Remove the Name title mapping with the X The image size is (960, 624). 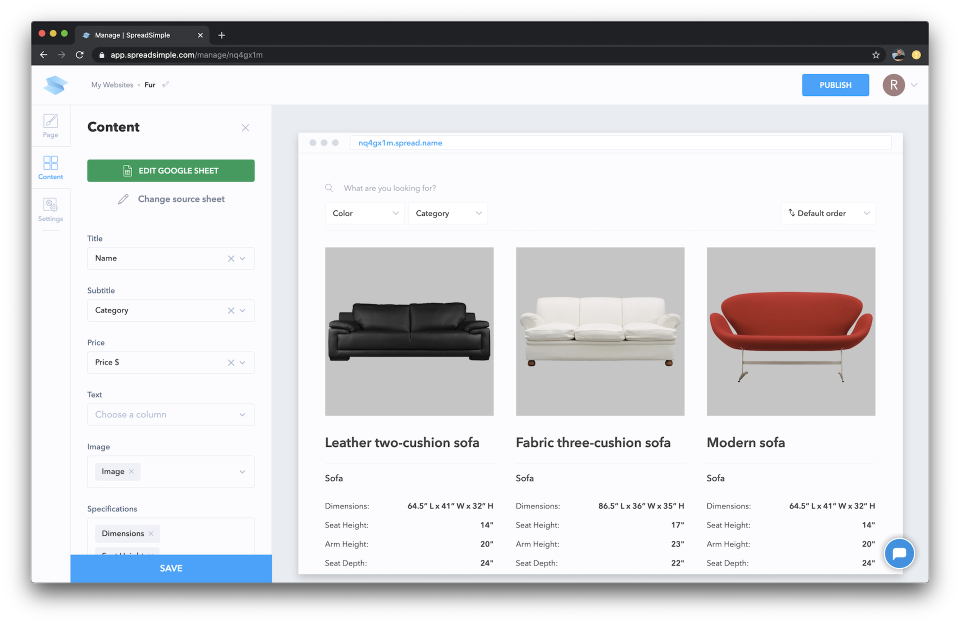pyautogui.click(x=229, y=258)
